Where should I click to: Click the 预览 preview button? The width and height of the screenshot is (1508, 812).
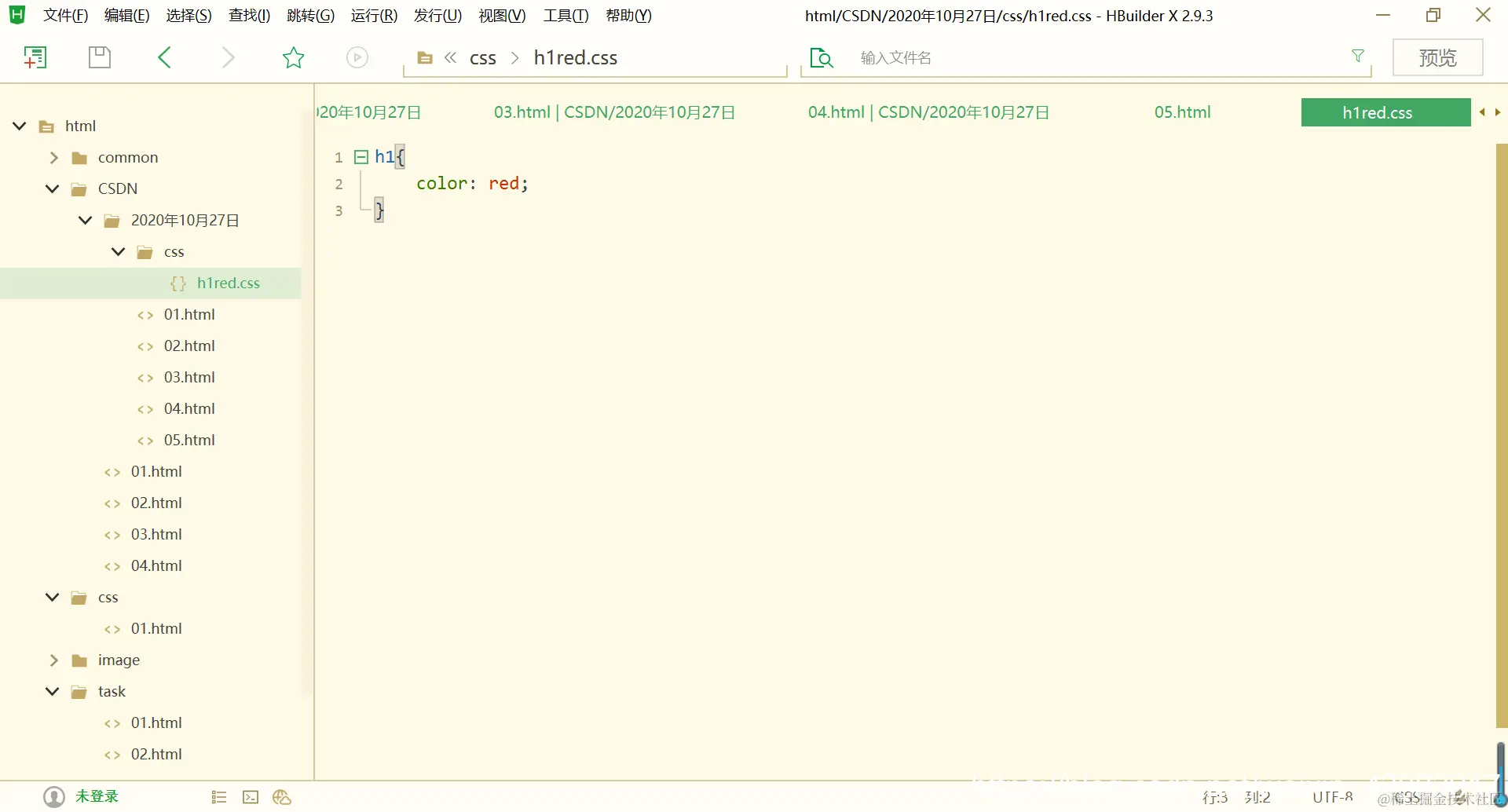[1437, 57]
